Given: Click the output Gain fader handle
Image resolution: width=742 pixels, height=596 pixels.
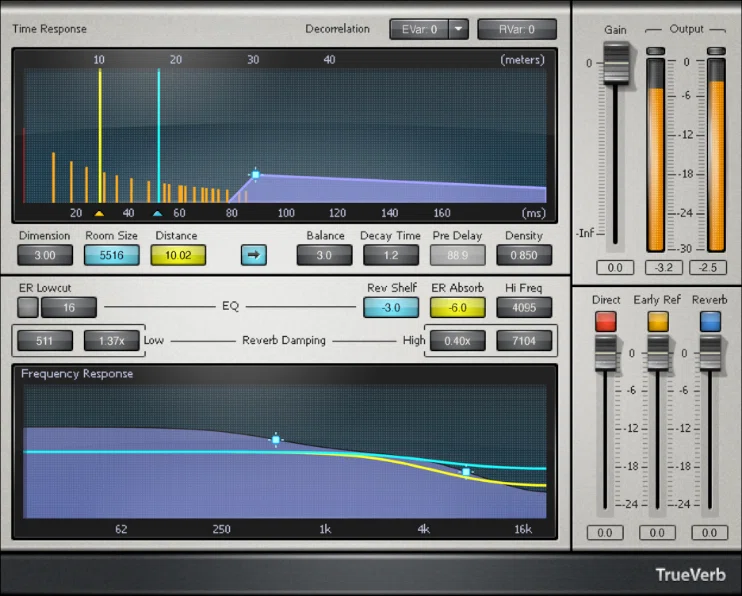Looking at the screenshot, I should point(616,63).
